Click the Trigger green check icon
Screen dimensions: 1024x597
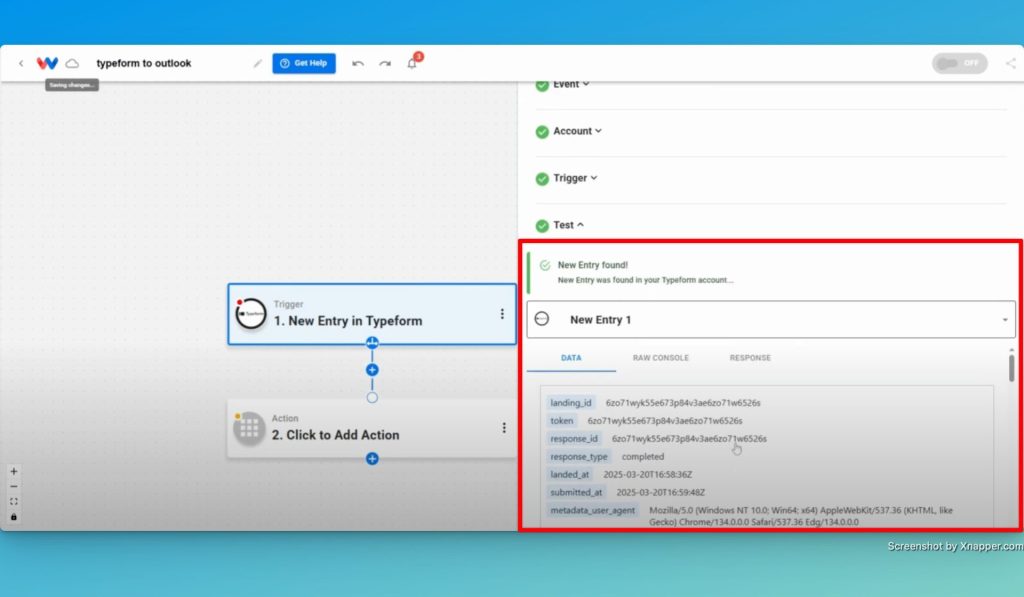coord(542,179)
